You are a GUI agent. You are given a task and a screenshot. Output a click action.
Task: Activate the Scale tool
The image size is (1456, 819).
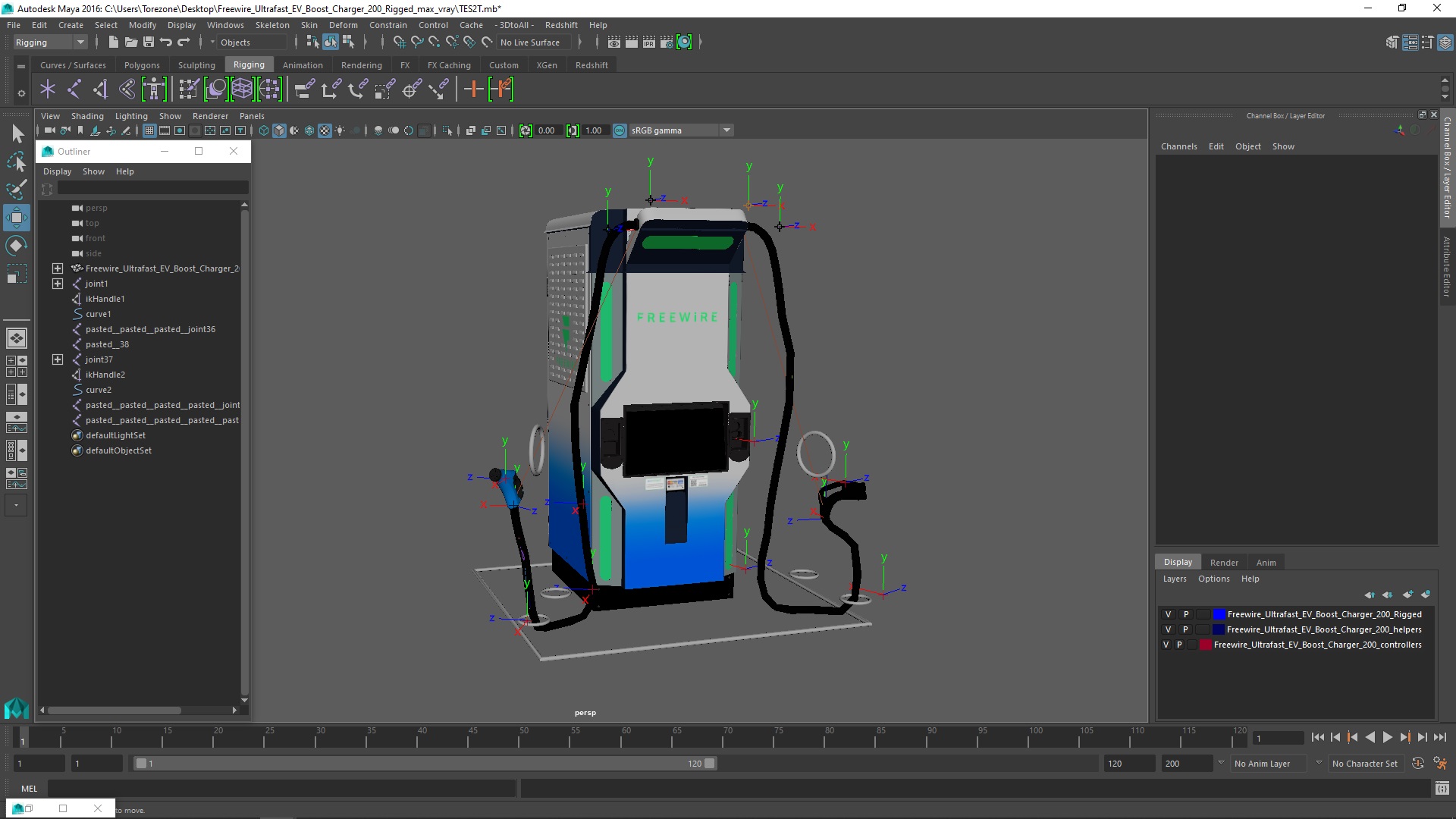pyautogui.click(x=17, y=273)
